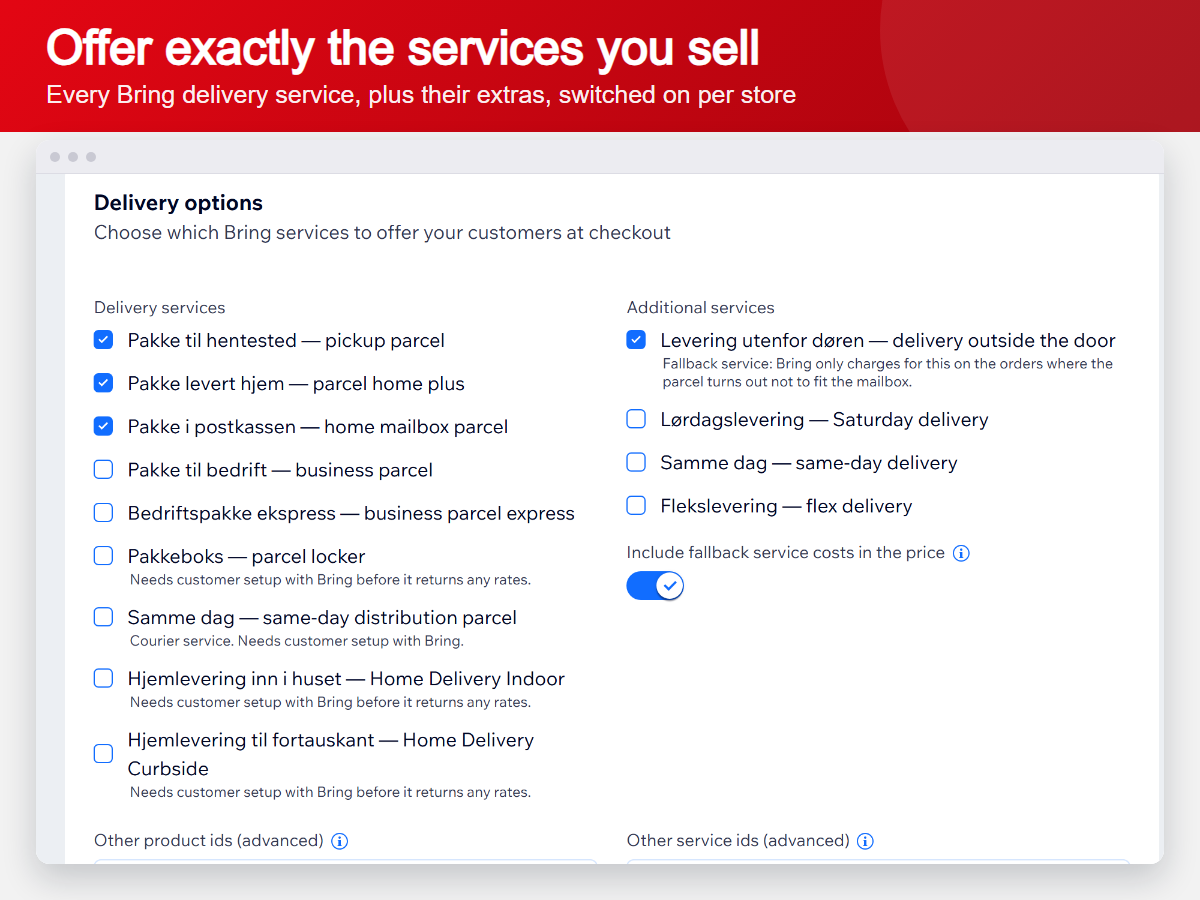
Task: Enable Pakkeboks parcel locker checkbox
Action: click(x=103, y=555)
